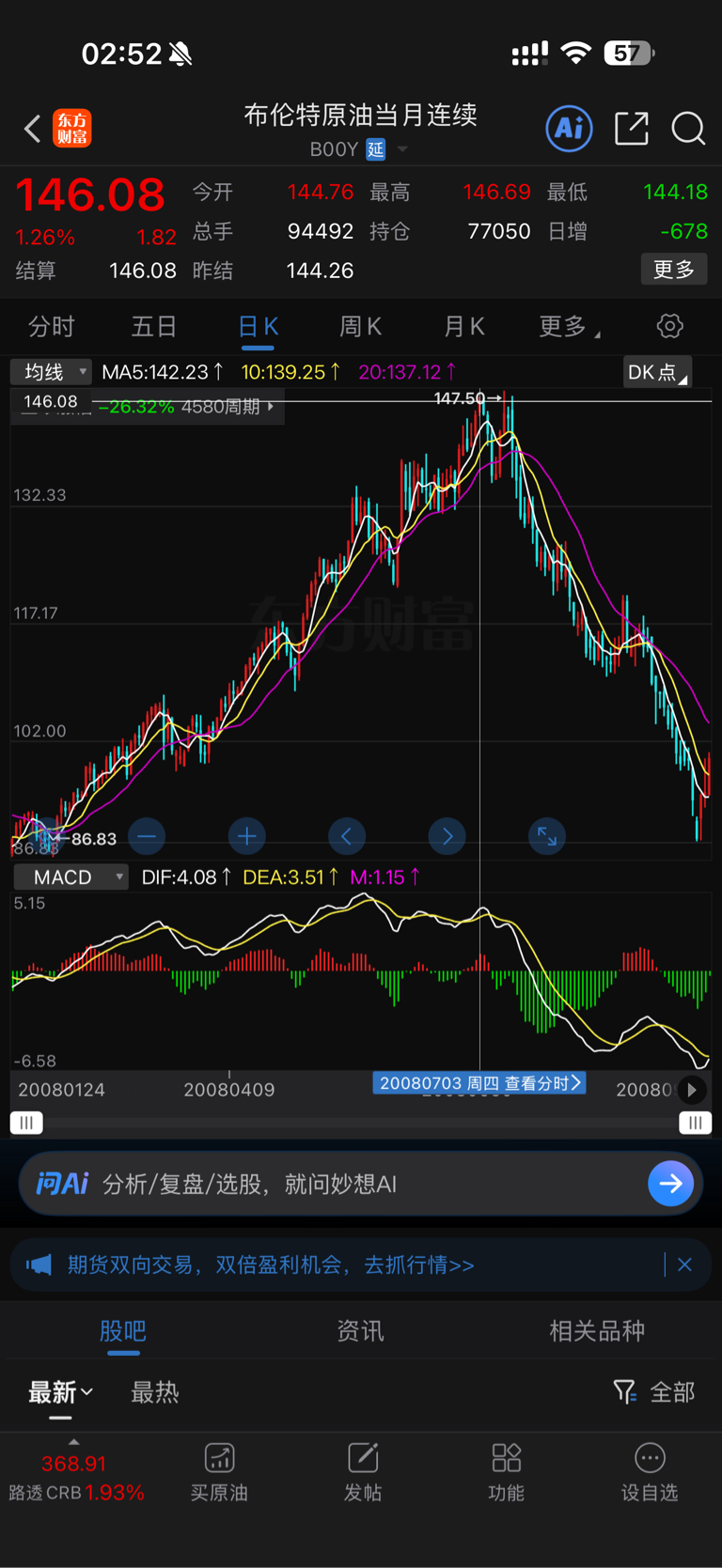The image size is (722, 1568).
Task: Tap the 问Ai logo in input bar
Action: [x=62, y=1183]
